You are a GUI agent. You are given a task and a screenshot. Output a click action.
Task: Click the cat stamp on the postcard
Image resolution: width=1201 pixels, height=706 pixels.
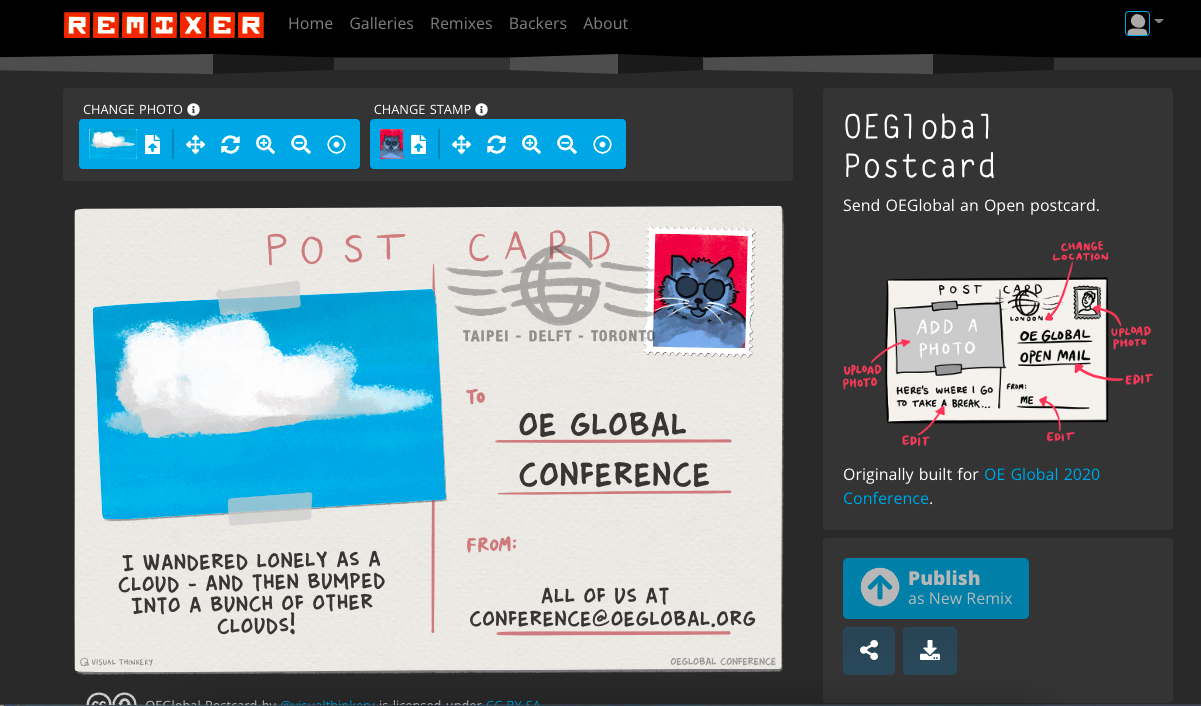(700, 291)
